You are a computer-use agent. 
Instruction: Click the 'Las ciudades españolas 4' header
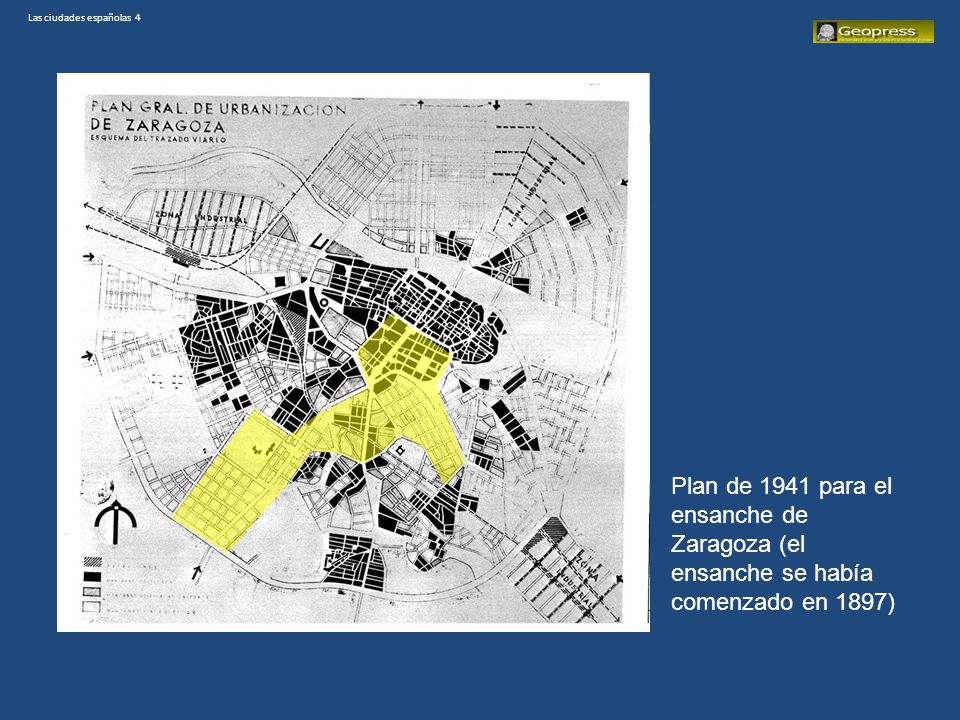84,18
